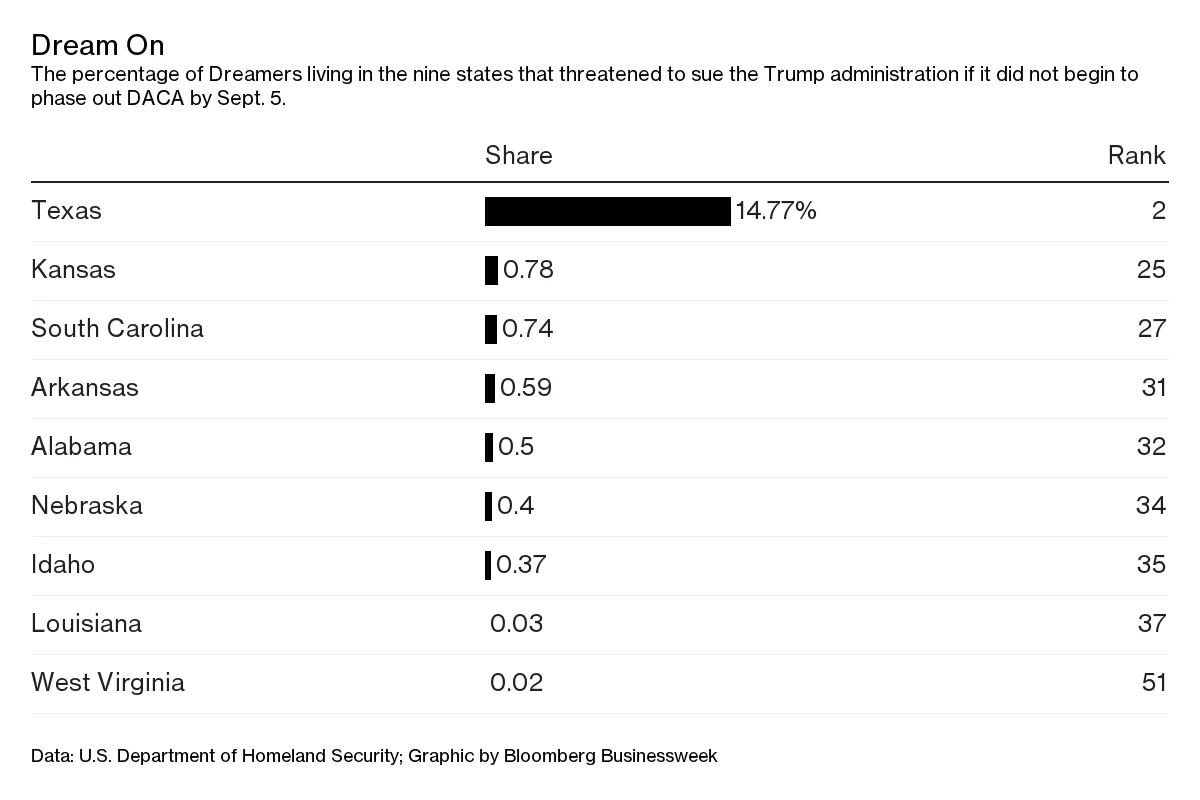Viewport: 1200px width, 800px height.
Task: Click the Louisiana state name
Action: [87, 624]
